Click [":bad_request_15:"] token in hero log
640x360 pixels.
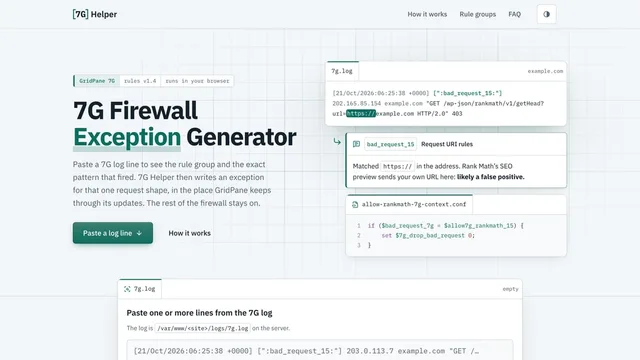[467, 93]
